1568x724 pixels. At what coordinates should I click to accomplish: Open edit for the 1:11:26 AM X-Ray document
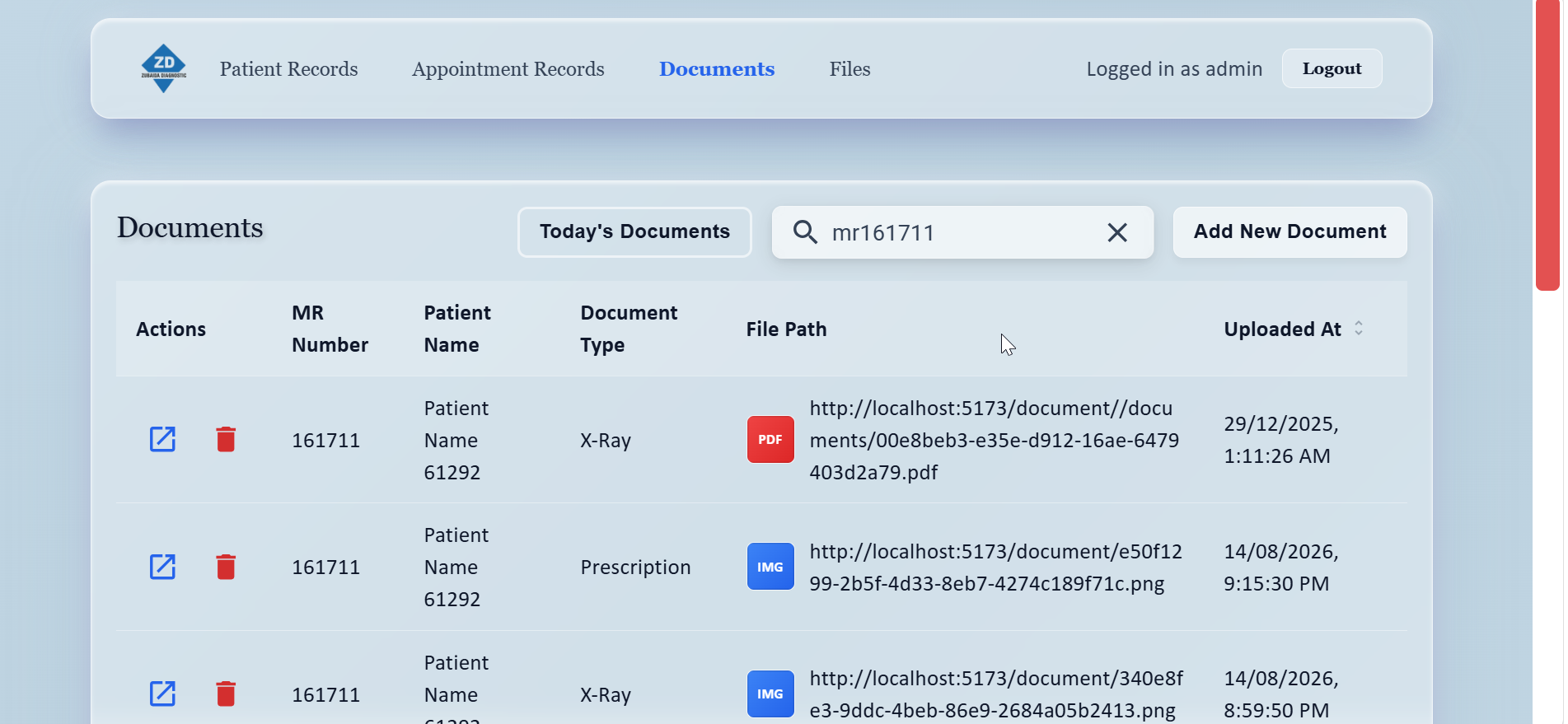pos(162,439)
